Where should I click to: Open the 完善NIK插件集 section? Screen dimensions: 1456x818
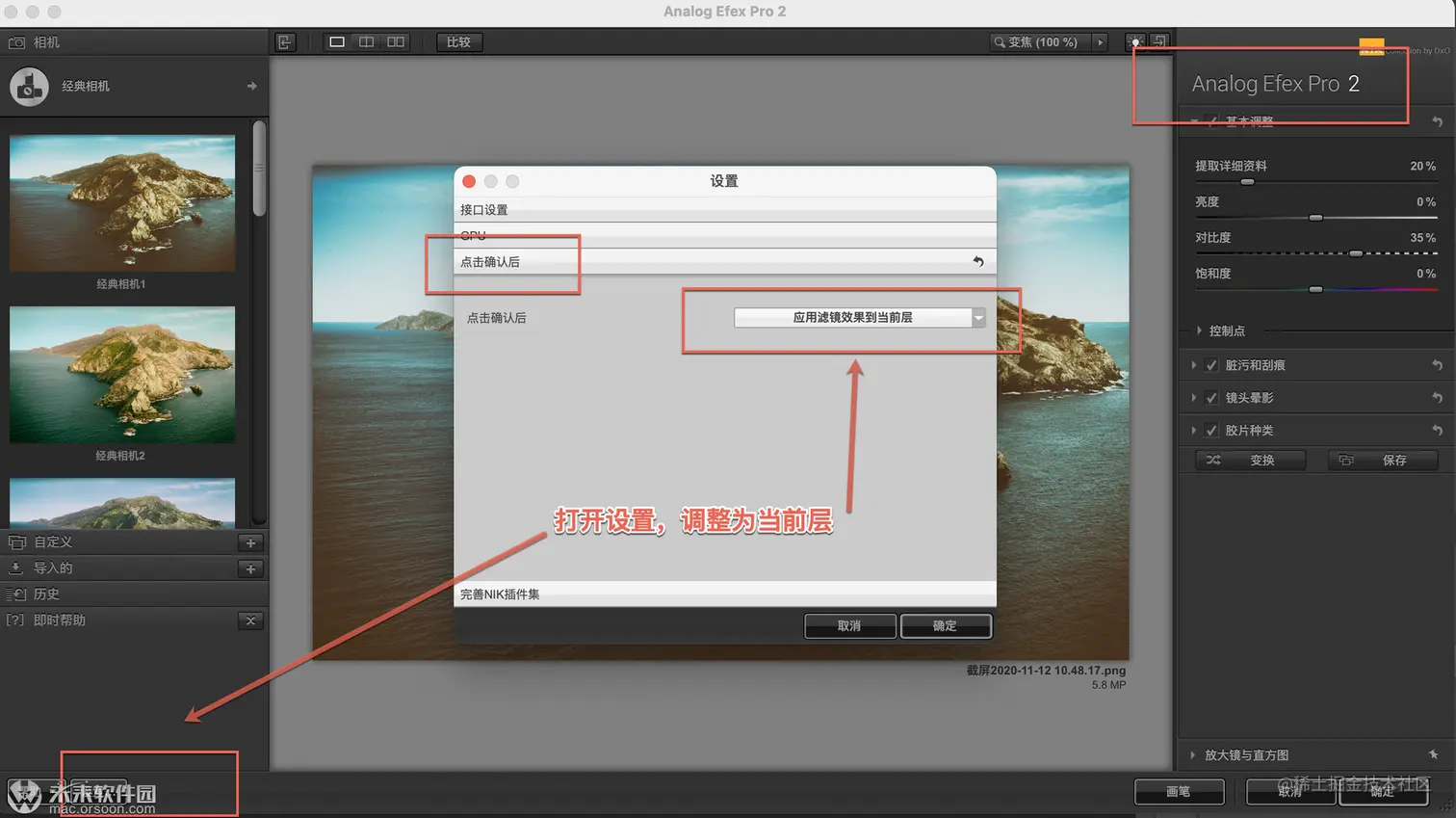click(725, 594)
